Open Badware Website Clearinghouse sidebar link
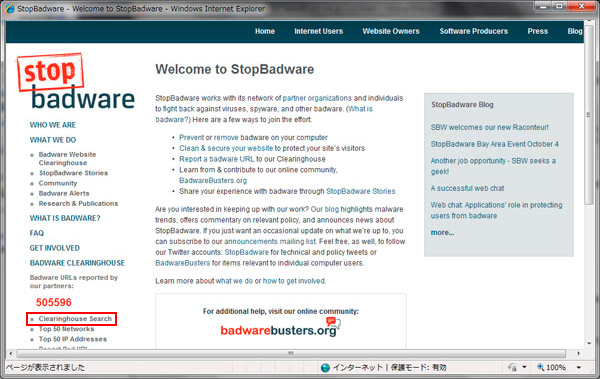Image resolution: width=600 pixels, height=379 pixels. pos(67,158)
